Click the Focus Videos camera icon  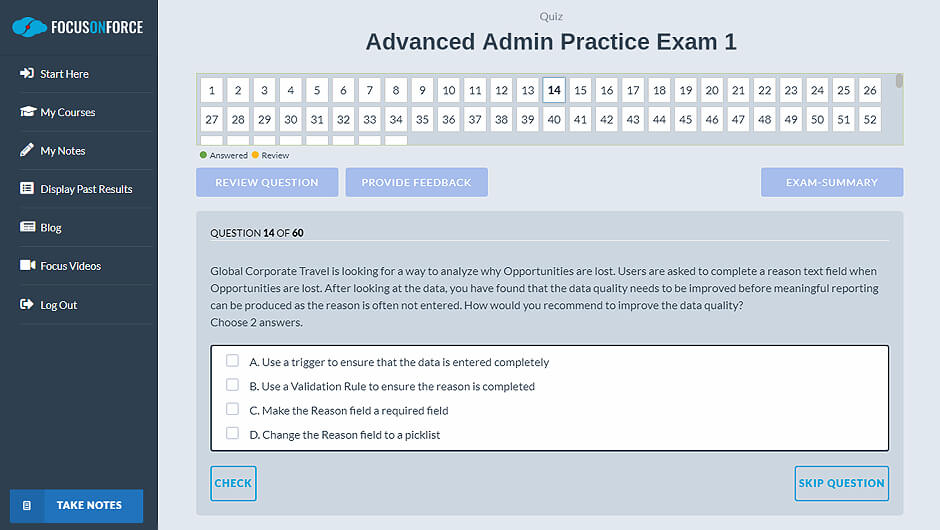coord(27,266)
